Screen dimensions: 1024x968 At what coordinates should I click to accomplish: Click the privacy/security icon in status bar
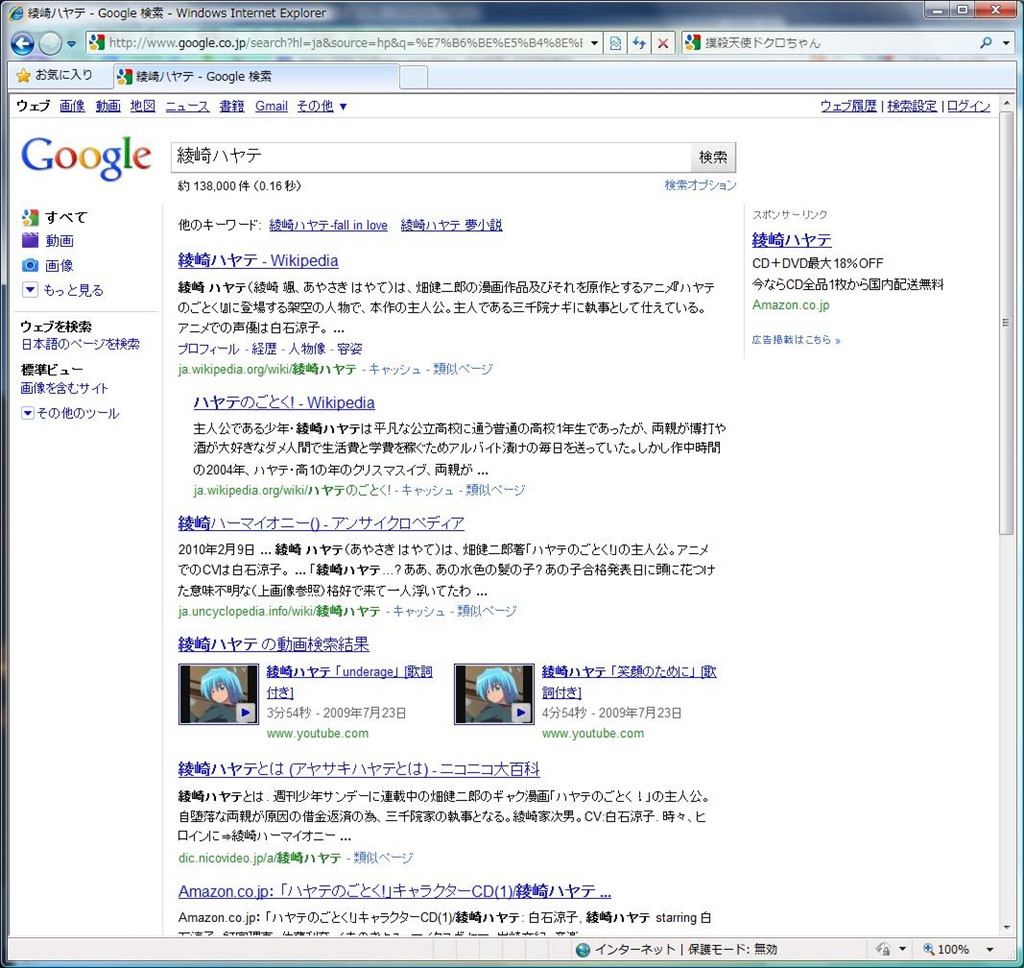pyautogui.click(x=884, y=949)
